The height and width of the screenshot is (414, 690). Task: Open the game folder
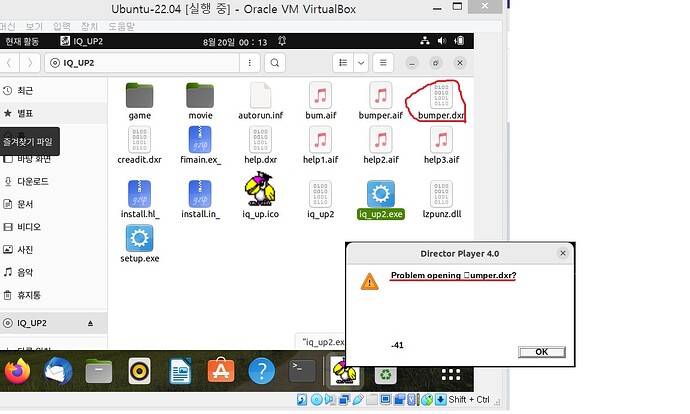[x=139, y=101]
